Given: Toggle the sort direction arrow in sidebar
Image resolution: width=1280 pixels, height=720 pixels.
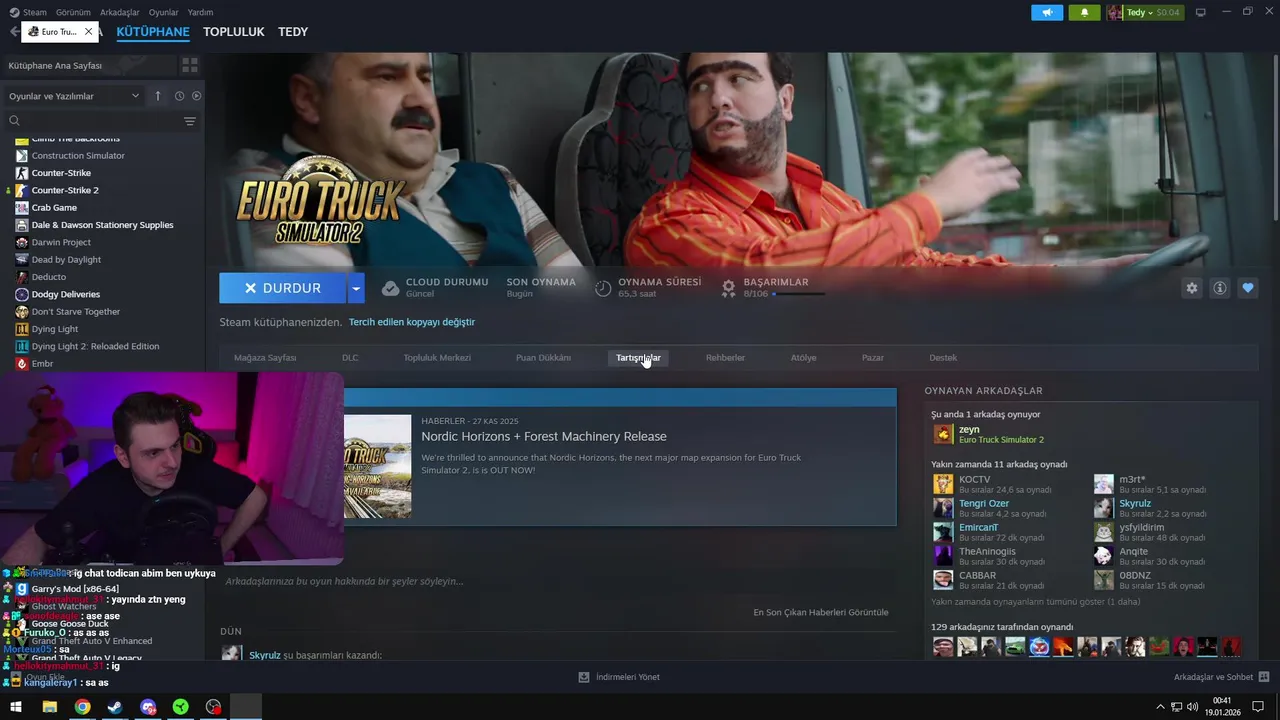Looking at the screenshot, I should 157,96.
